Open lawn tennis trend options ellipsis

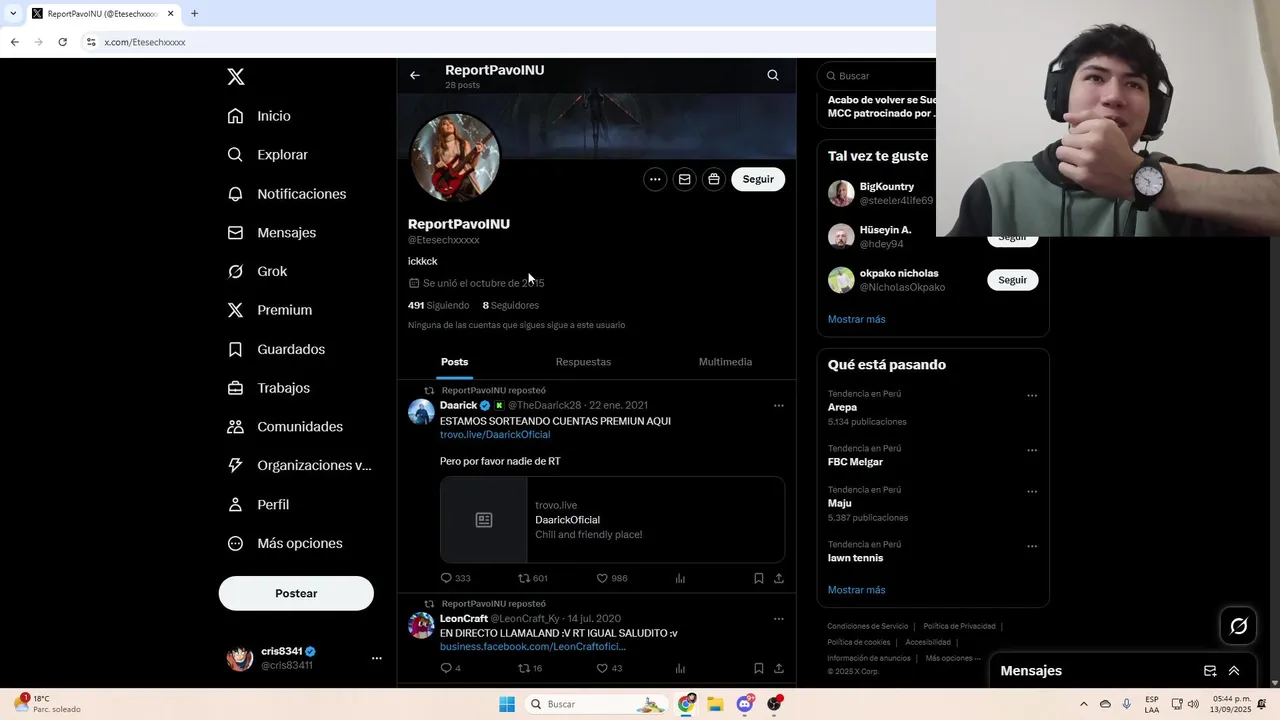[1032, 546]
